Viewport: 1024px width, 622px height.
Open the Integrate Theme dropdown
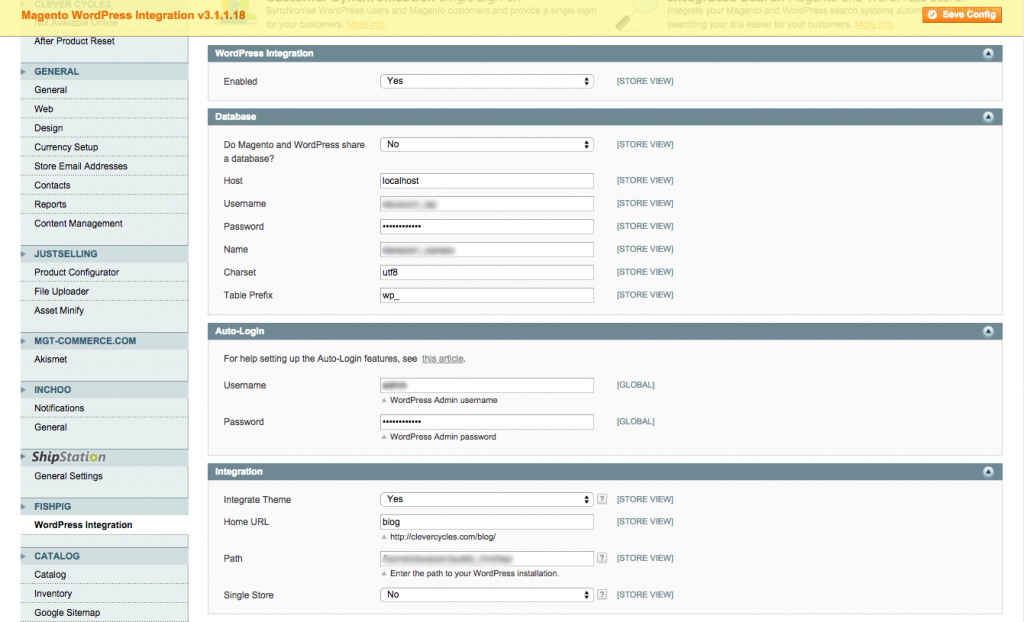click(x=487, y=499)
